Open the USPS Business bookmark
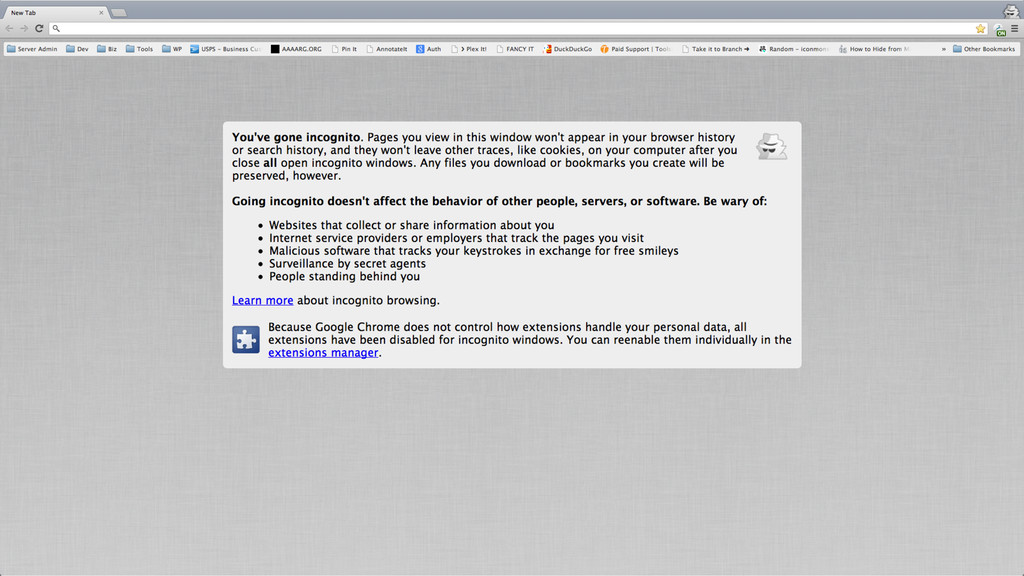Image resolution: width=1024 pixels, height=576 pixels. tap(226, 49)
